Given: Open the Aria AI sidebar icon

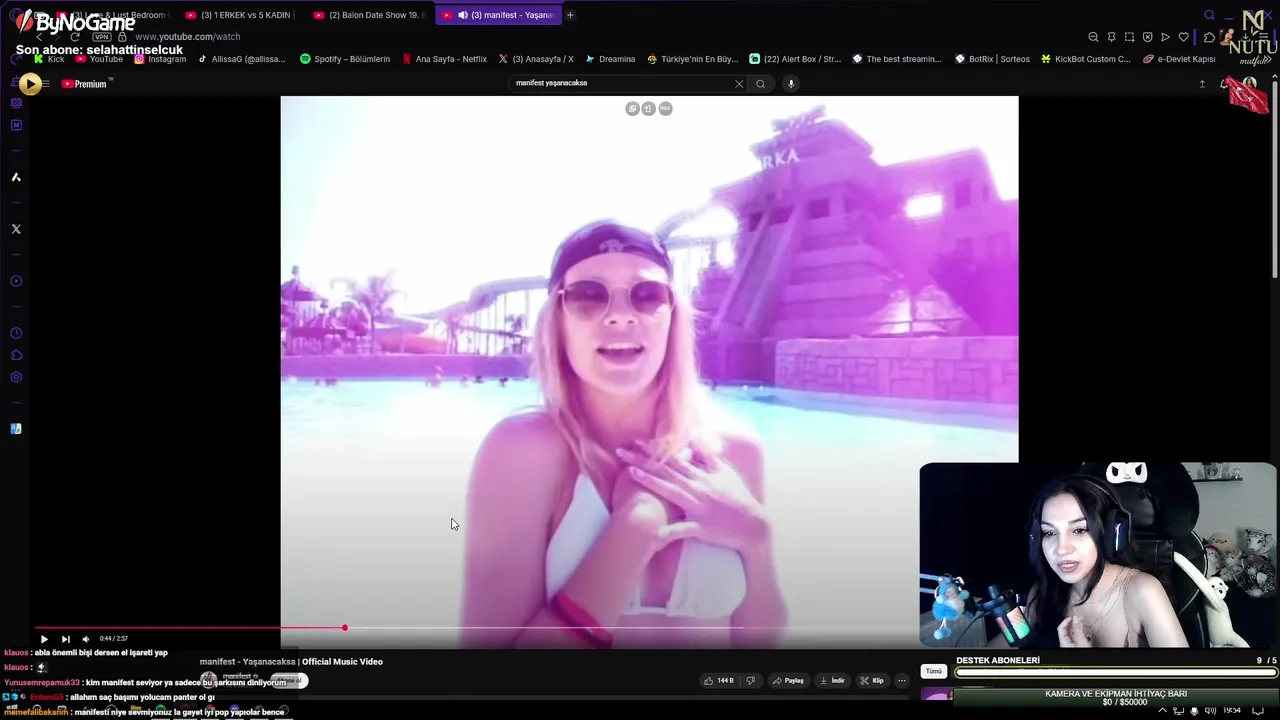Looking at the screenshot, I should coord(16,177).
